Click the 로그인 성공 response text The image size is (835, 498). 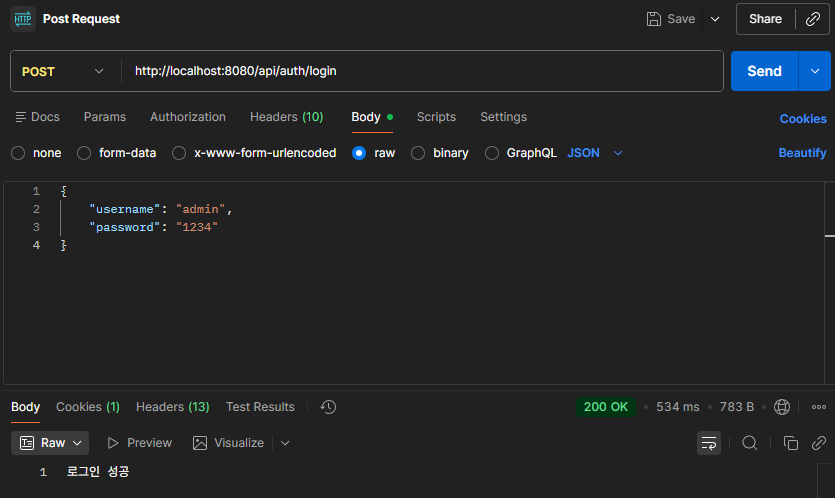pyautogui.click(x=98, y=472)
